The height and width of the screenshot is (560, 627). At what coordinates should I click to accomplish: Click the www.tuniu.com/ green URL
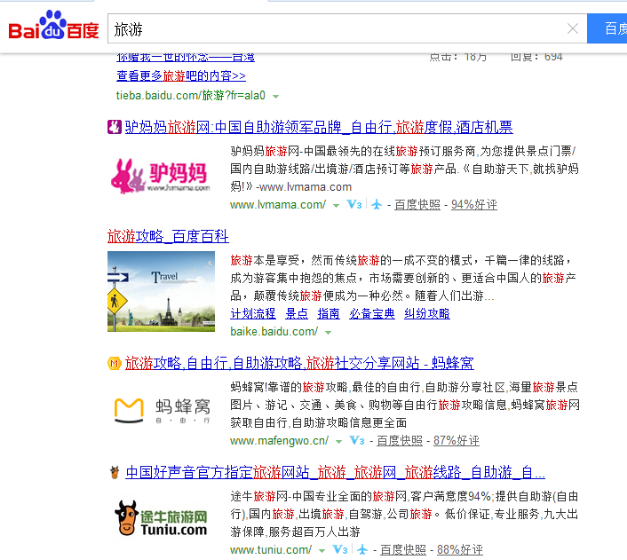click(271, 550)
